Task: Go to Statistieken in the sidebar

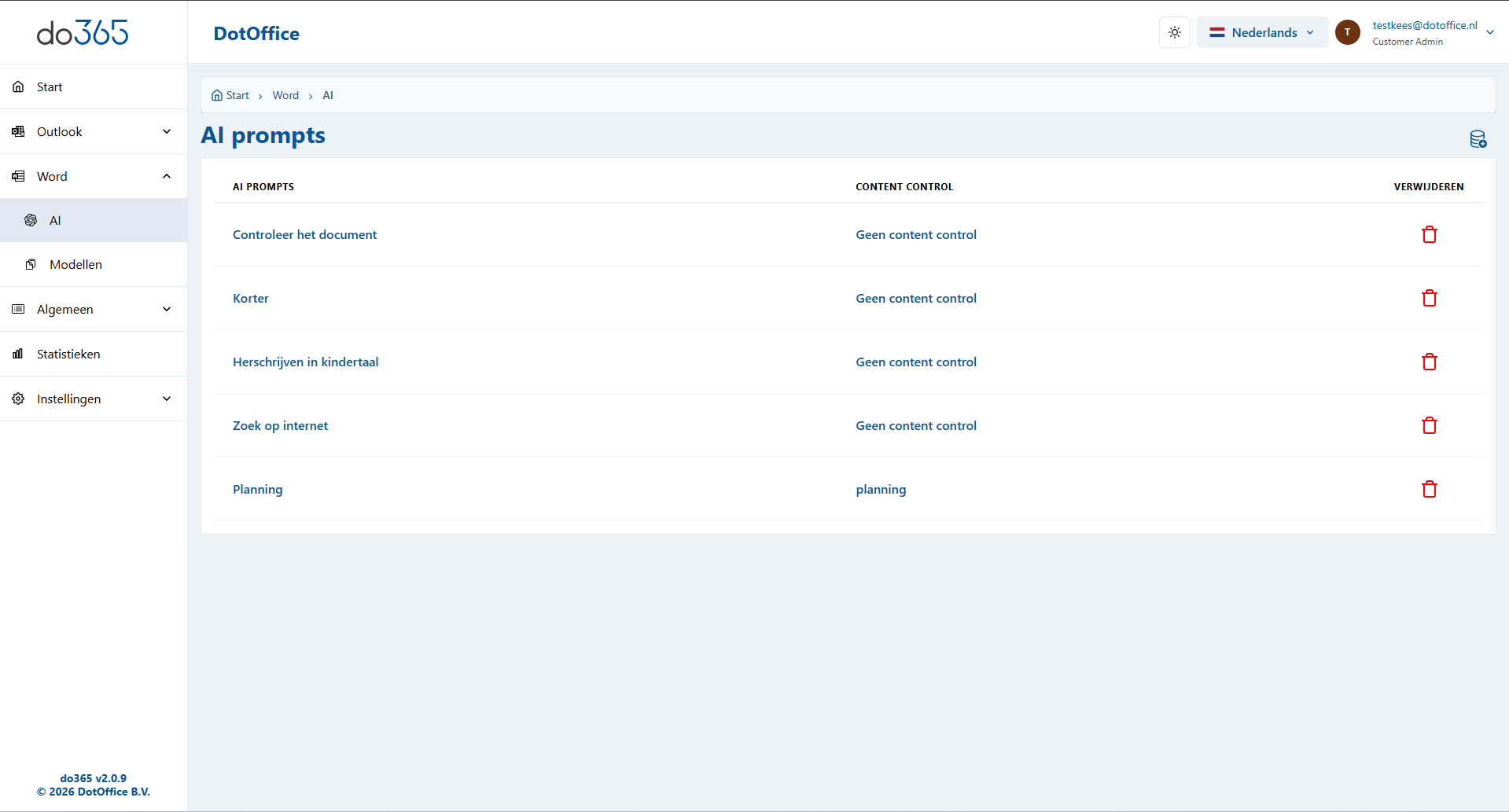Action: 68,354
